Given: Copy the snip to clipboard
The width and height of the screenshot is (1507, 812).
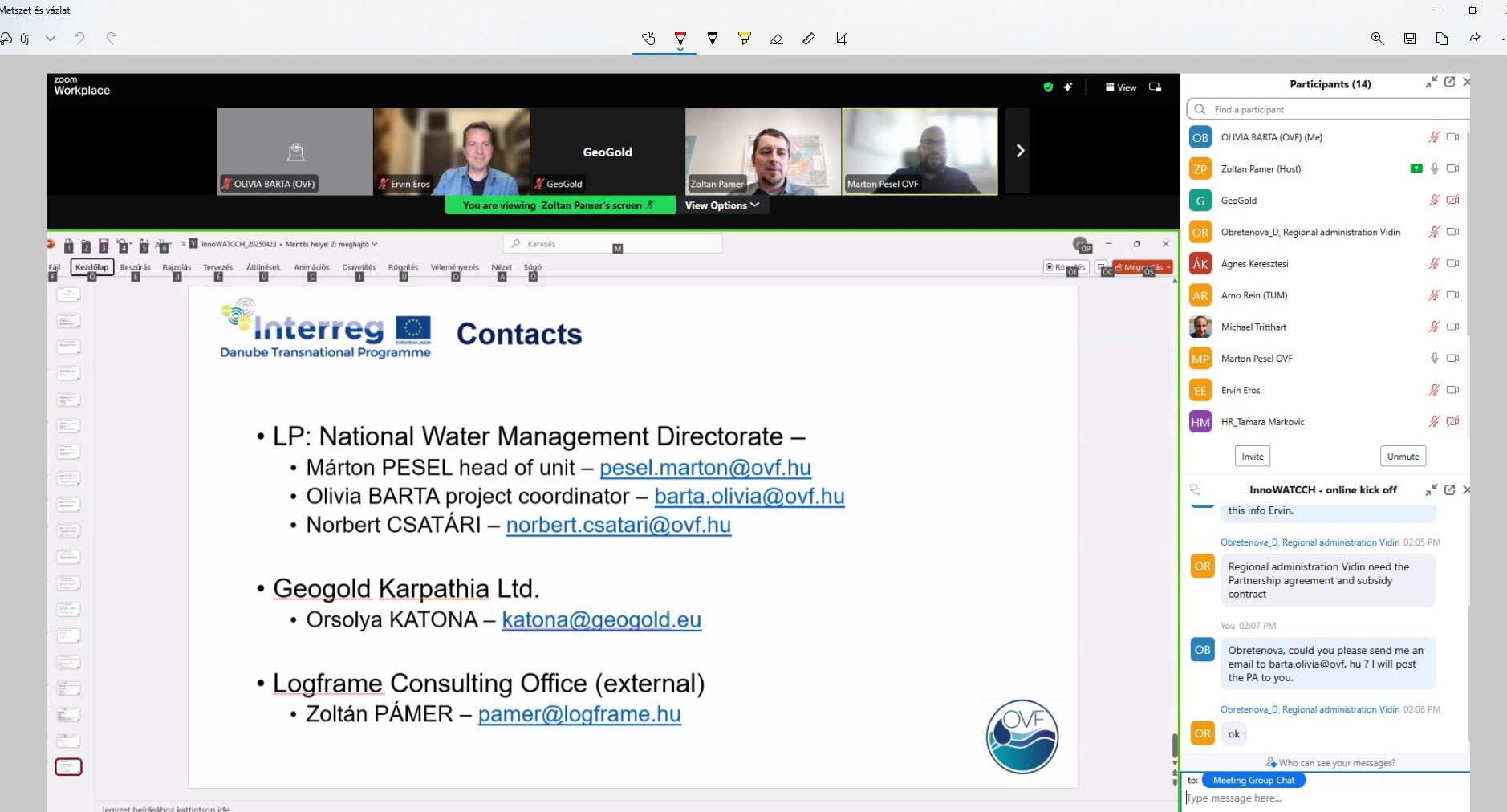Looking at the screenshot, I should pos(1442,39).
